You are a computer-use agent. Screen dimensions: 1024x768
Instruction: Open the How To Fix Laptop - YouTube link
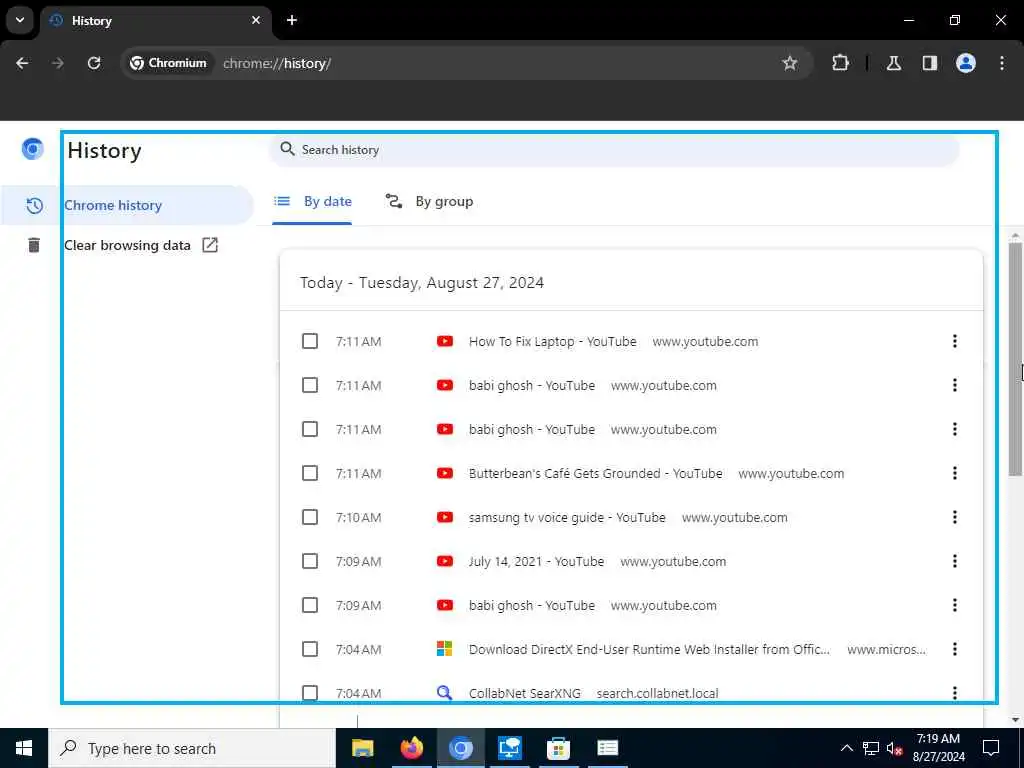pyautogui.click(x=552, y=342)
